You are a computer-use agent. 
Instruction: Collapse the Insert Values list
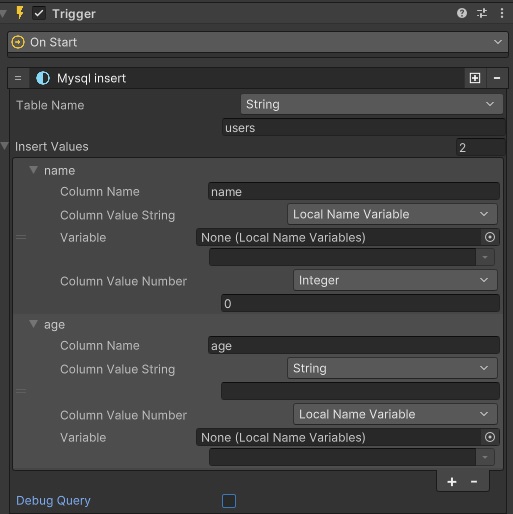(5, 146)
